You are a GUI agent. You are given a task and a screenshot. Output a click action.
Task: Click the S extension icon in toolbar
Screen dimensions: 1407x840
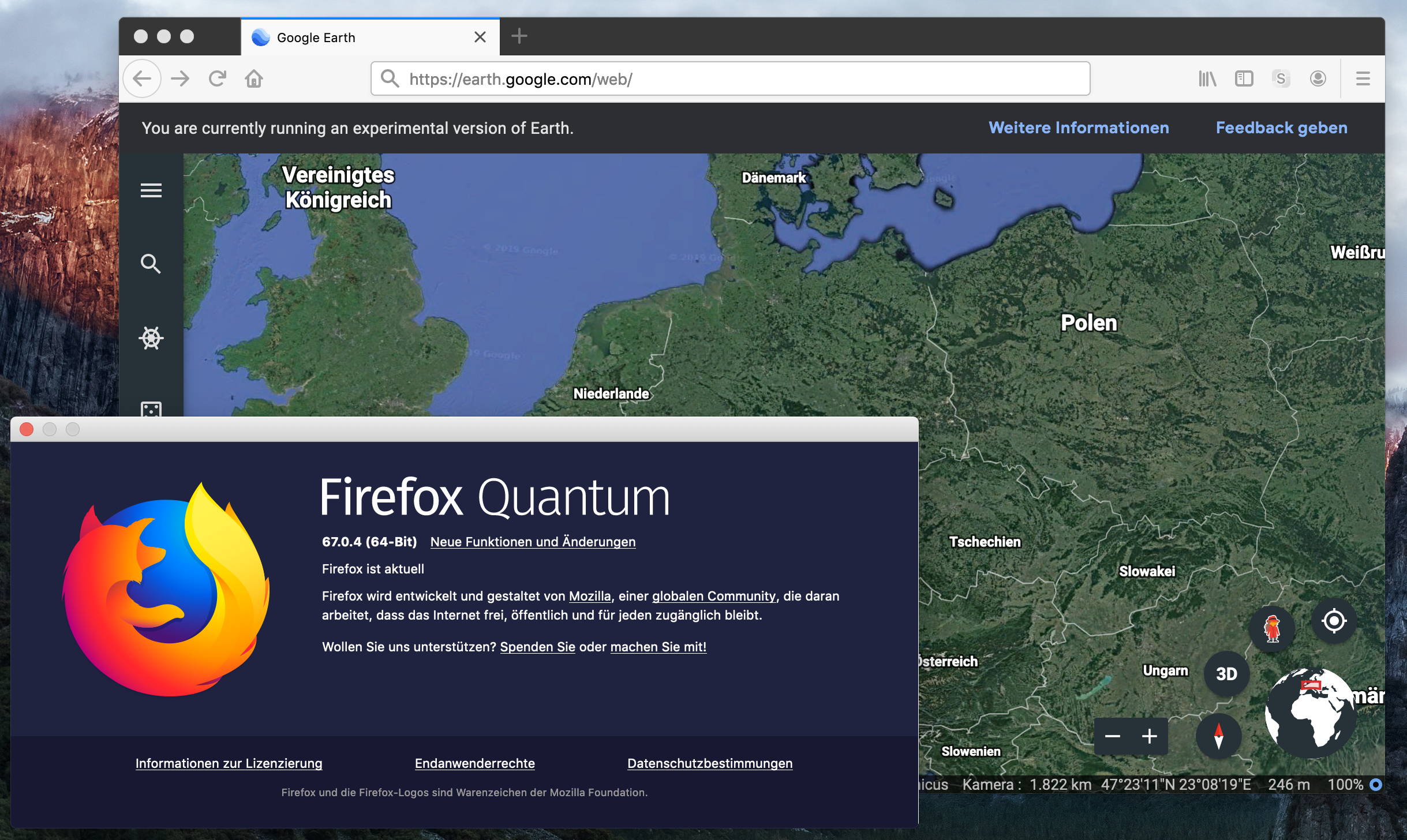point(1281,78)
